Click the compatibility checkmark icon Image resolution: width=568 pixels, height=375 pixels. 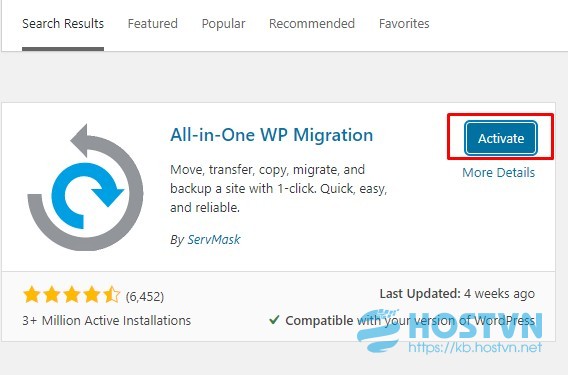pos(274,320)
